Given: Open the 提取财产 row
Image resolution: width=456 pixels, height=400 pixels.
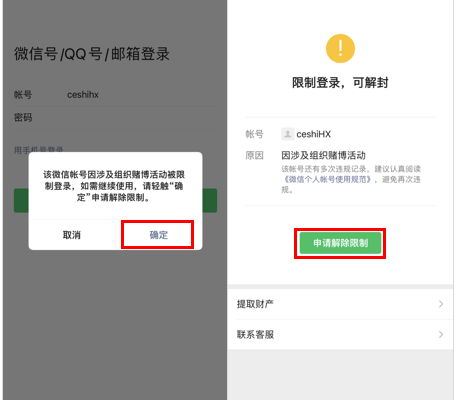Looking at the screenshot, I should pos(340,304).
